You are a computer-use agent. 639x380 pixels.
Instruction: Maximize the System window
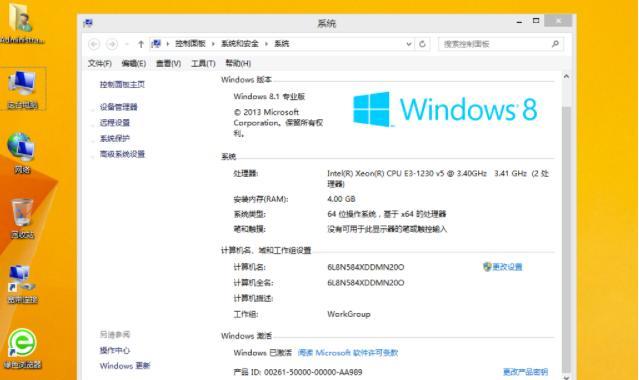click(x=536, y=21)
